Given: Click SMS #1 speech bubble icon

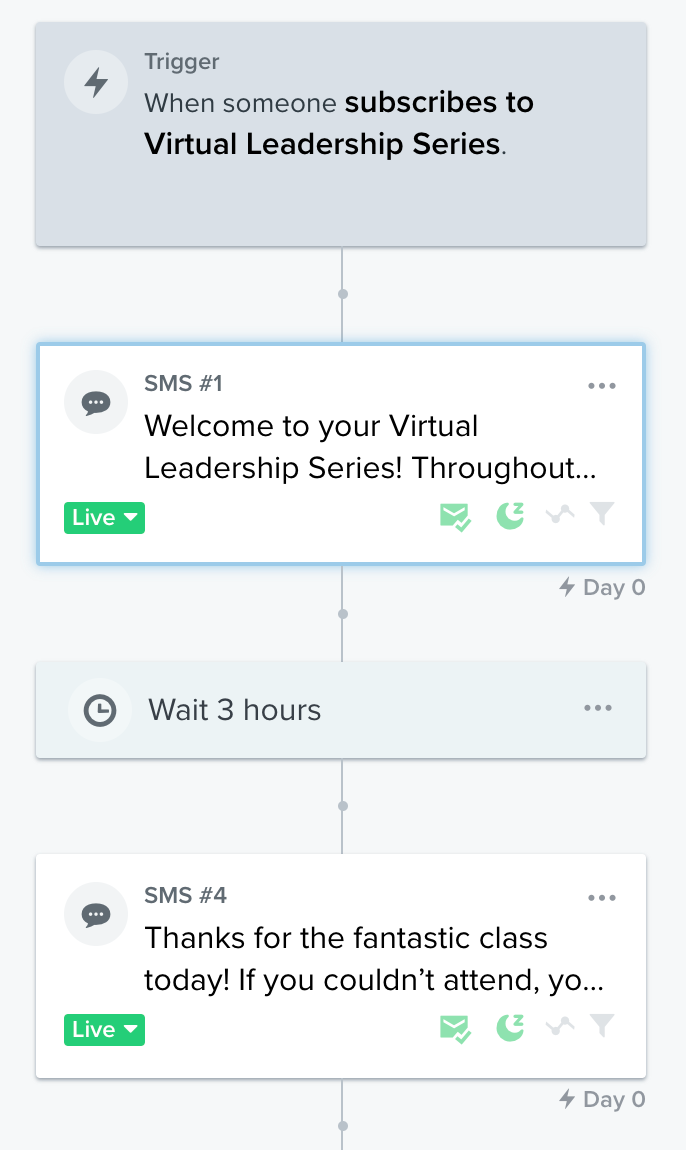Looking at the screenshot, I should (96, 403).
